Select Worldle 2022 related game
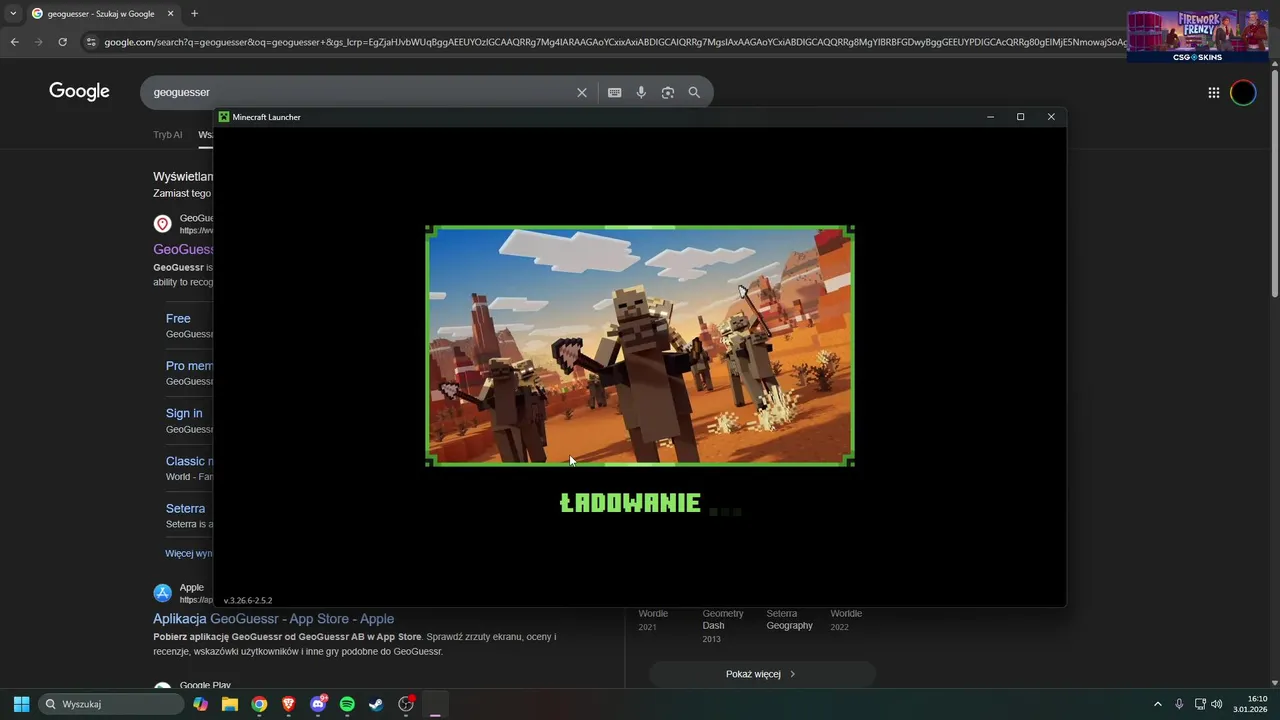 pos(846,620)
